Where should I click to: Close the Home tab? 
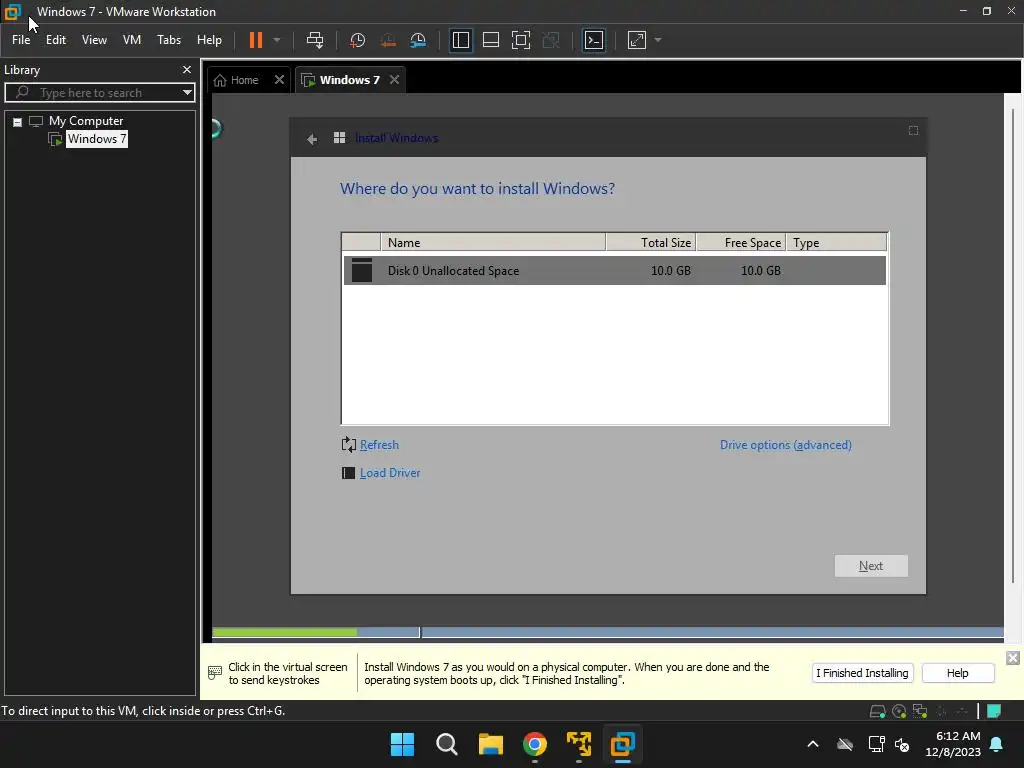279,80
